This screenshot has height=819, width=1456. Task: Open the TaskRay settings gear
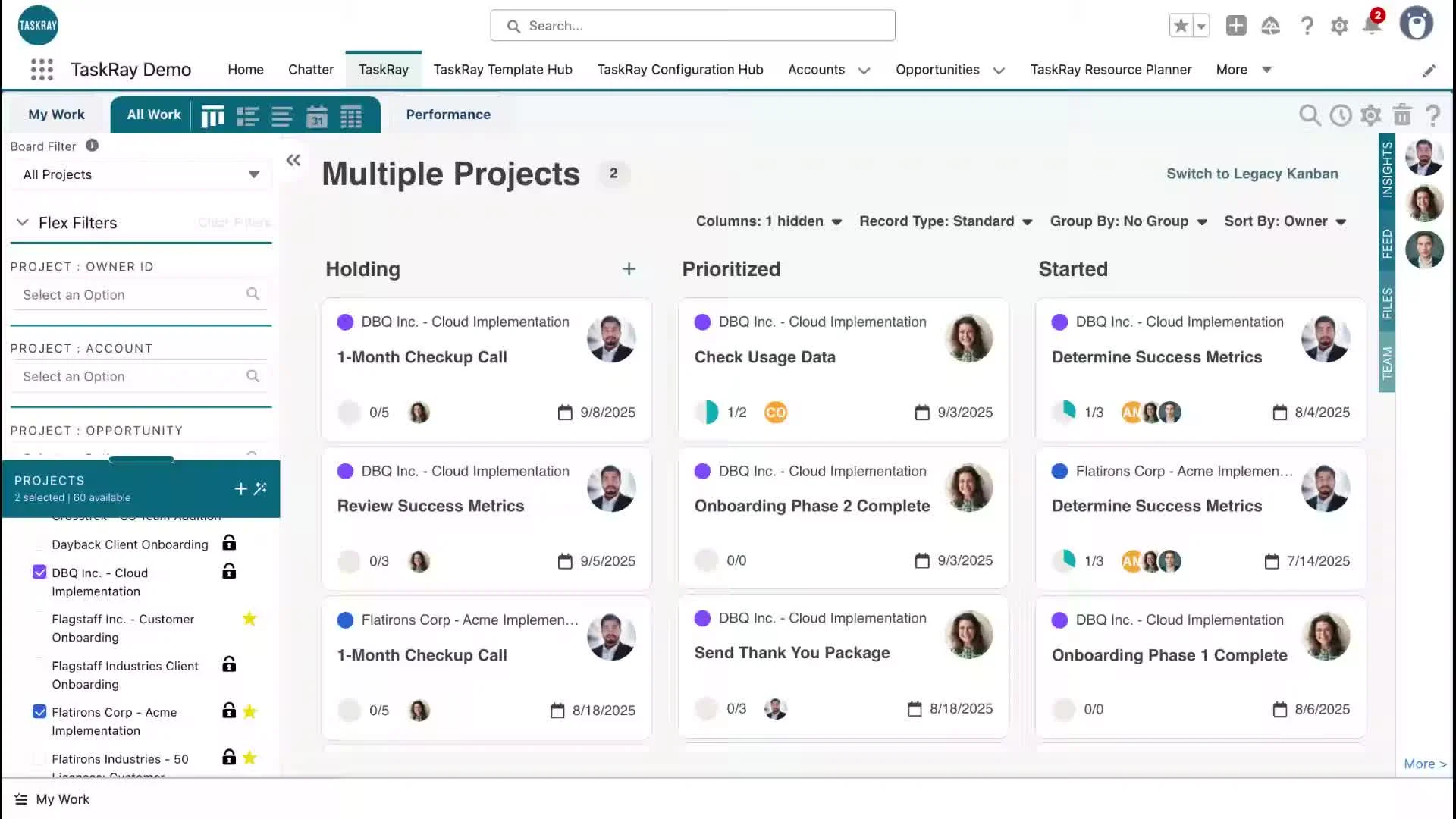tap(1370, 115)
